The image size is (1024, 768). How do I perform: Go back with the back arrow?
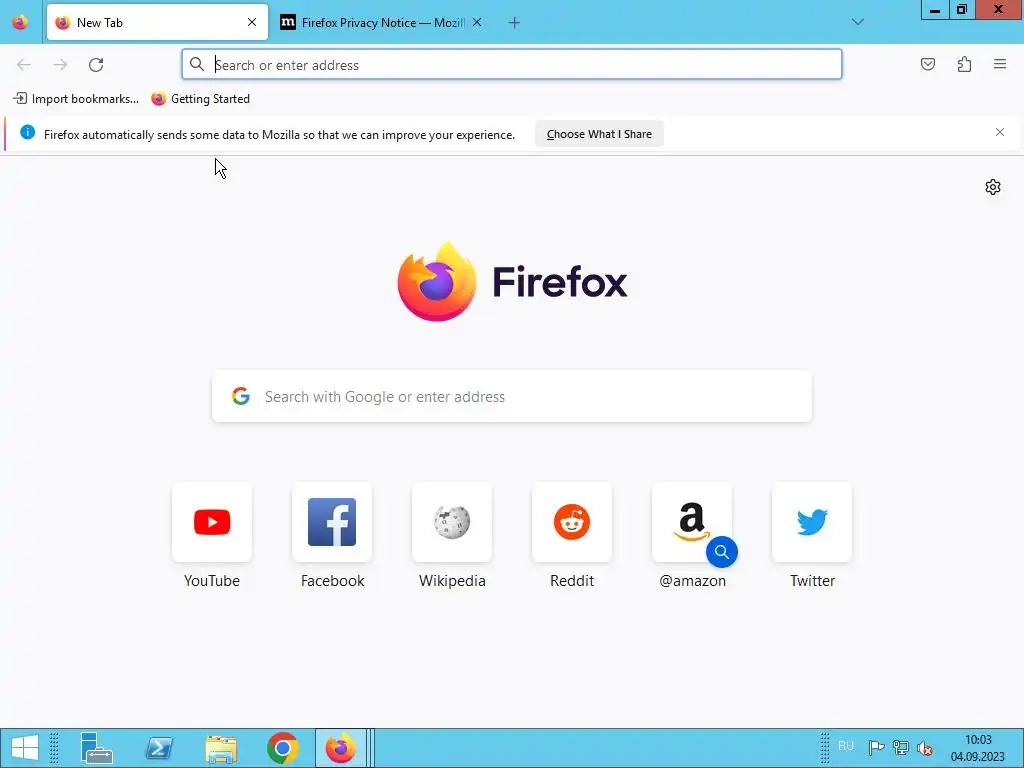pyautogui.click(x=24, y=65)
